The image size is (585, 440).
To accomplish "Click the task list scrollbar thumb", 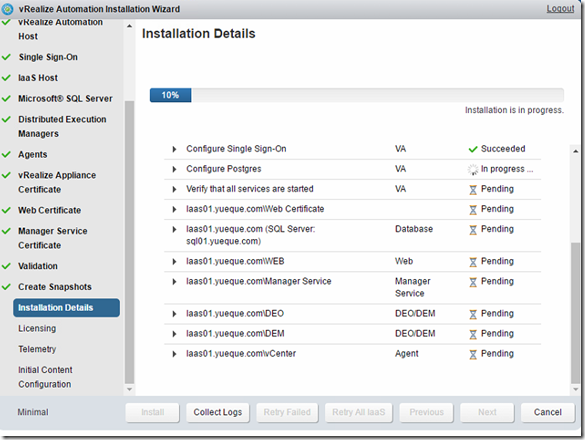I will coord(575,313).
